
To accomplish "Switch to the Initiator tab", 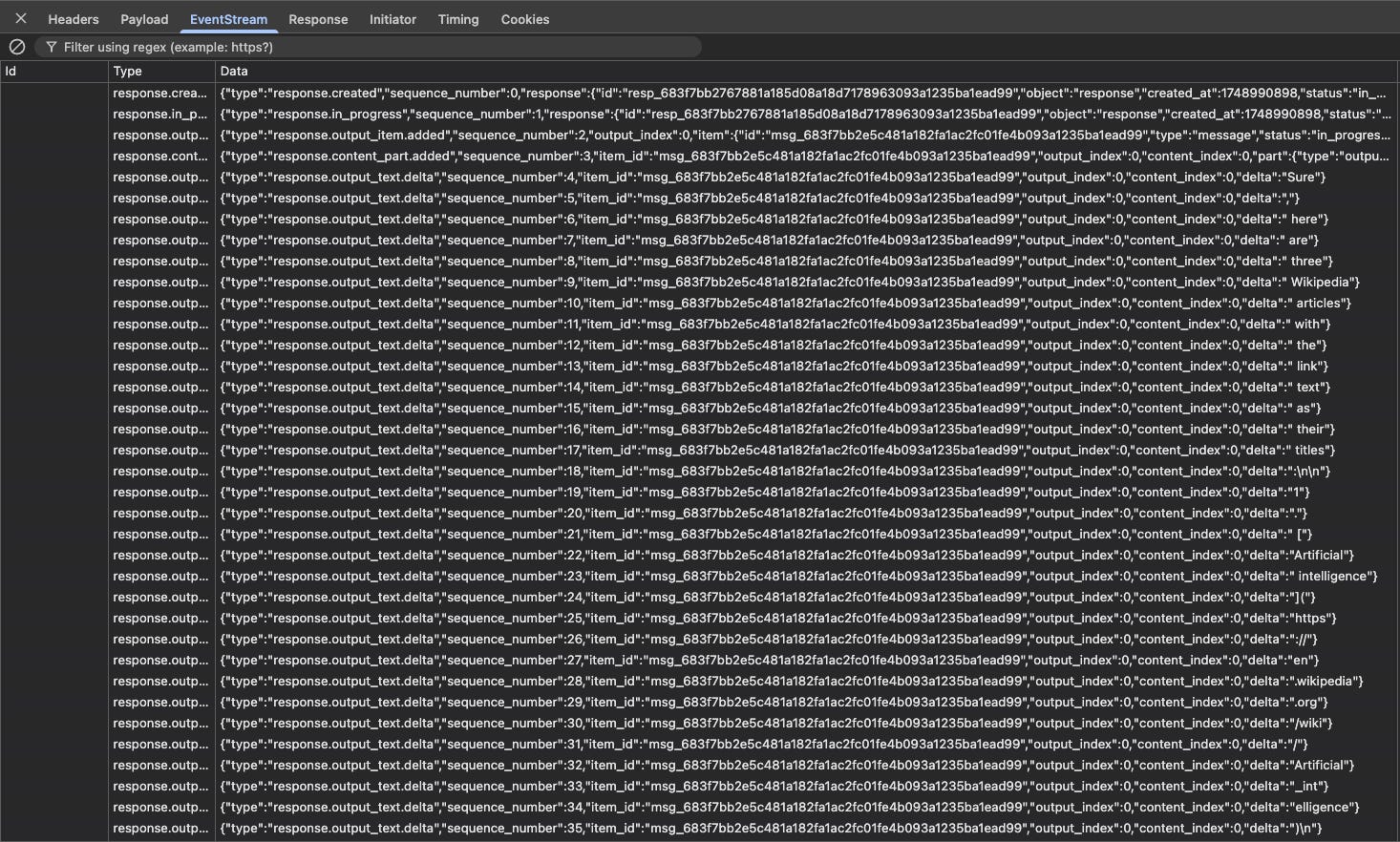I will coord(392,18).
